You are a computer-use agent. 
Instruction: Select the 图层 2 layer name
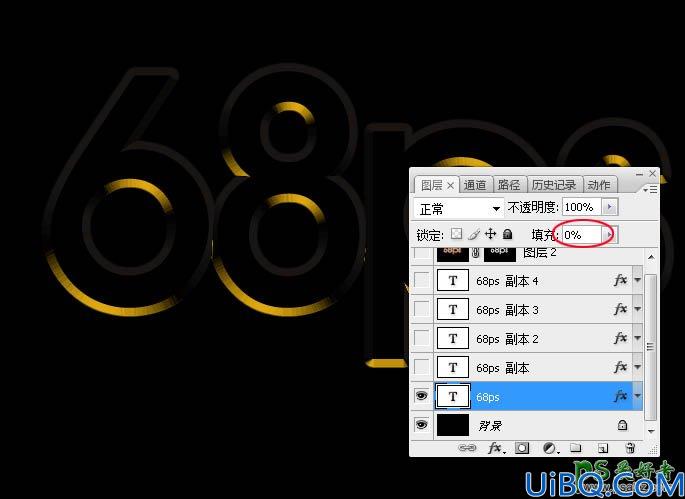coord(540,253)
